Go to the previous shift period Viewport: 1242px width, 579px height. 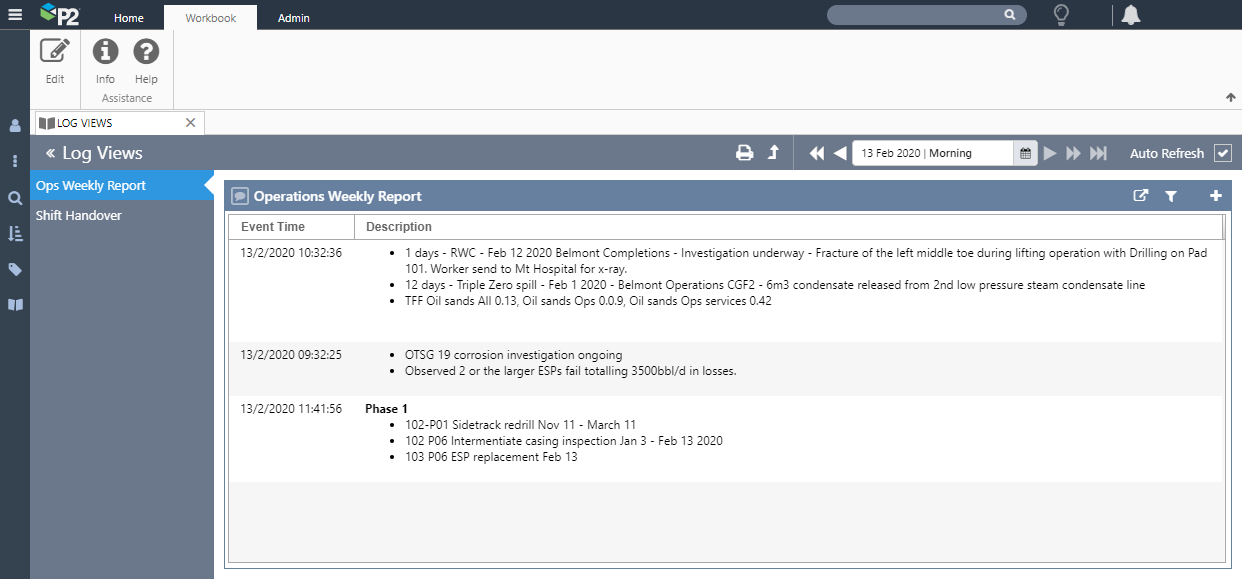click(840, 153)
